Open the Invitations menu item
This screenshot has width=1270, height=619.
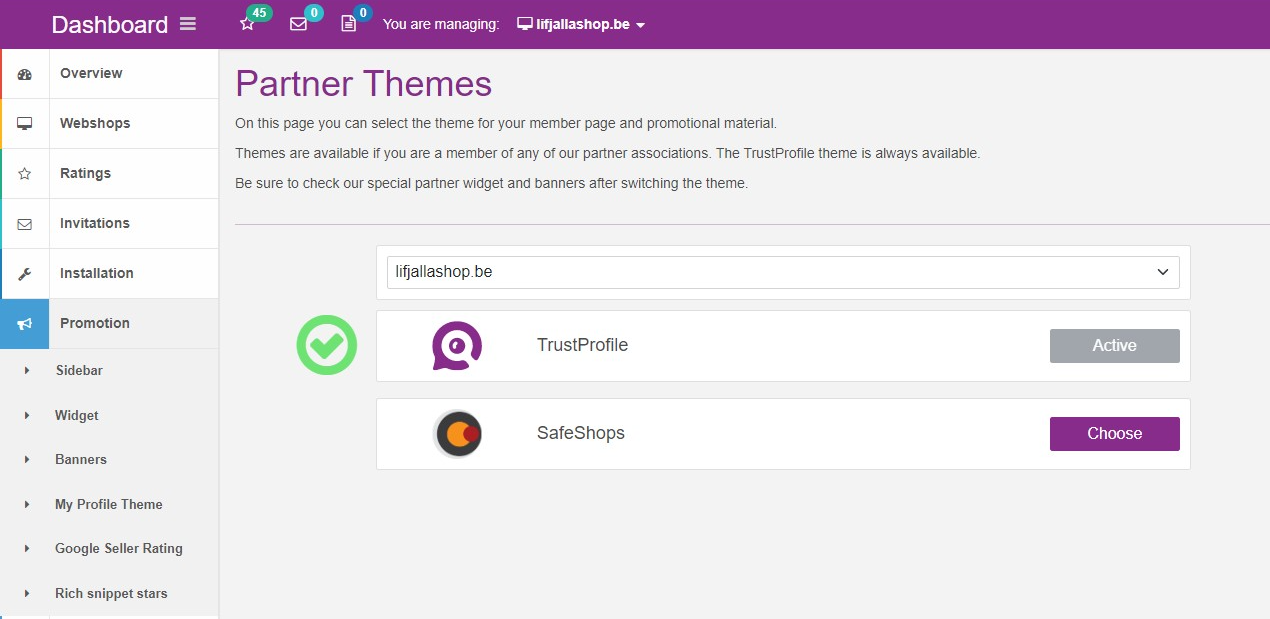pyautogui.click(x=110, y=224)
